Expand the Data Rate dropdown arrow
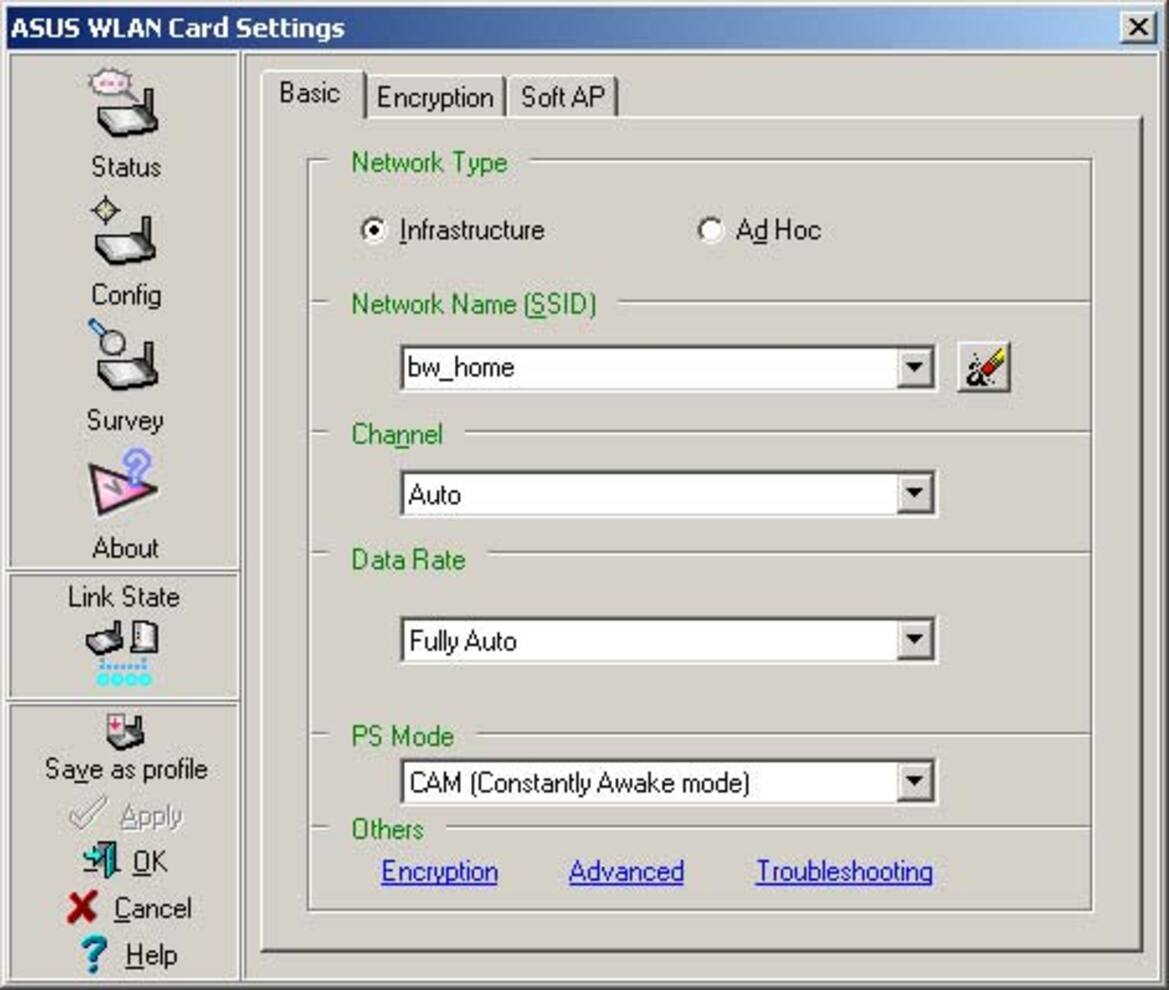The image size is (1169, 990). point(914,639)
